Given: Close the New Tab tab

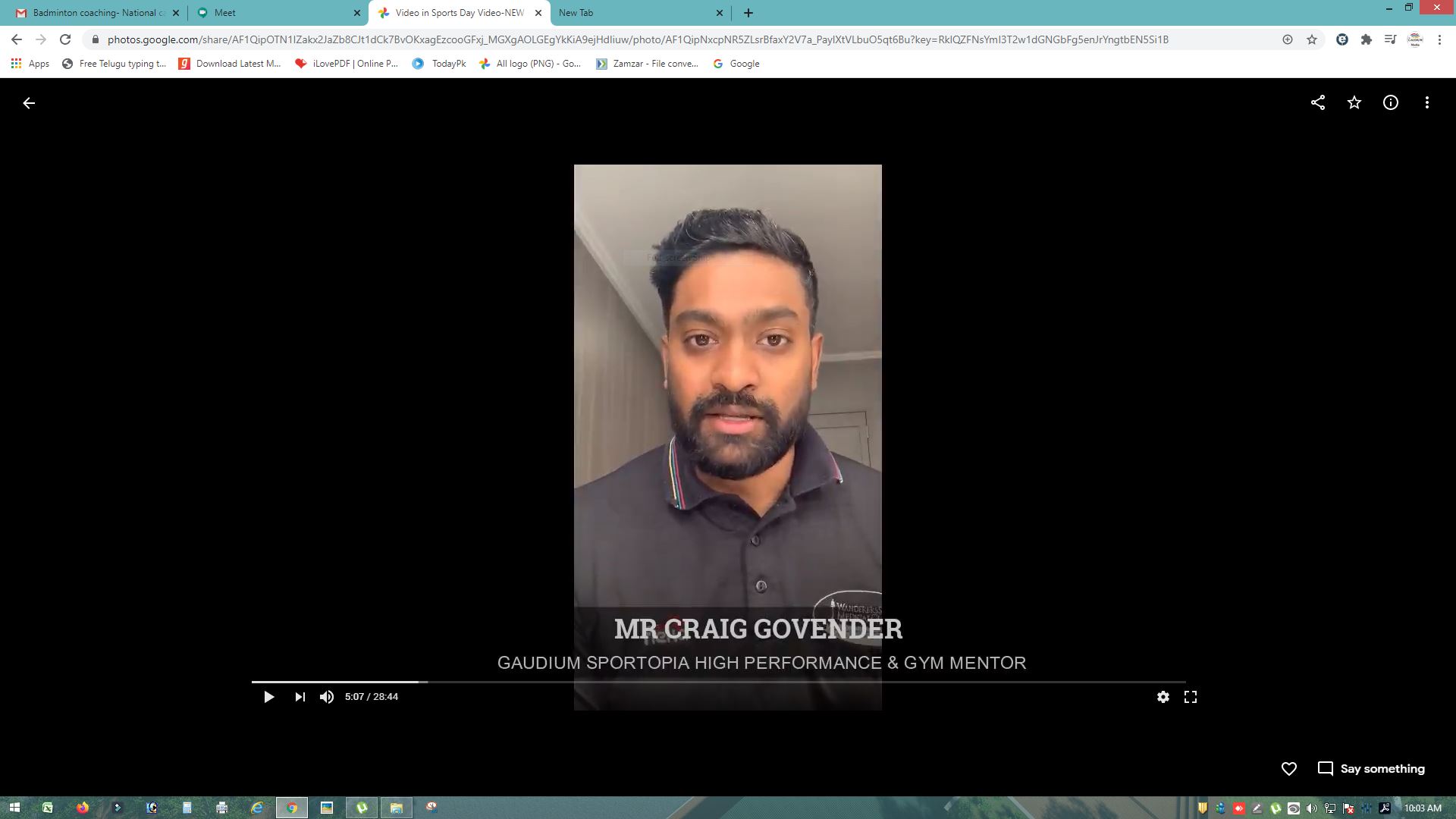Looking at the screenshot, I should point(720,13).
